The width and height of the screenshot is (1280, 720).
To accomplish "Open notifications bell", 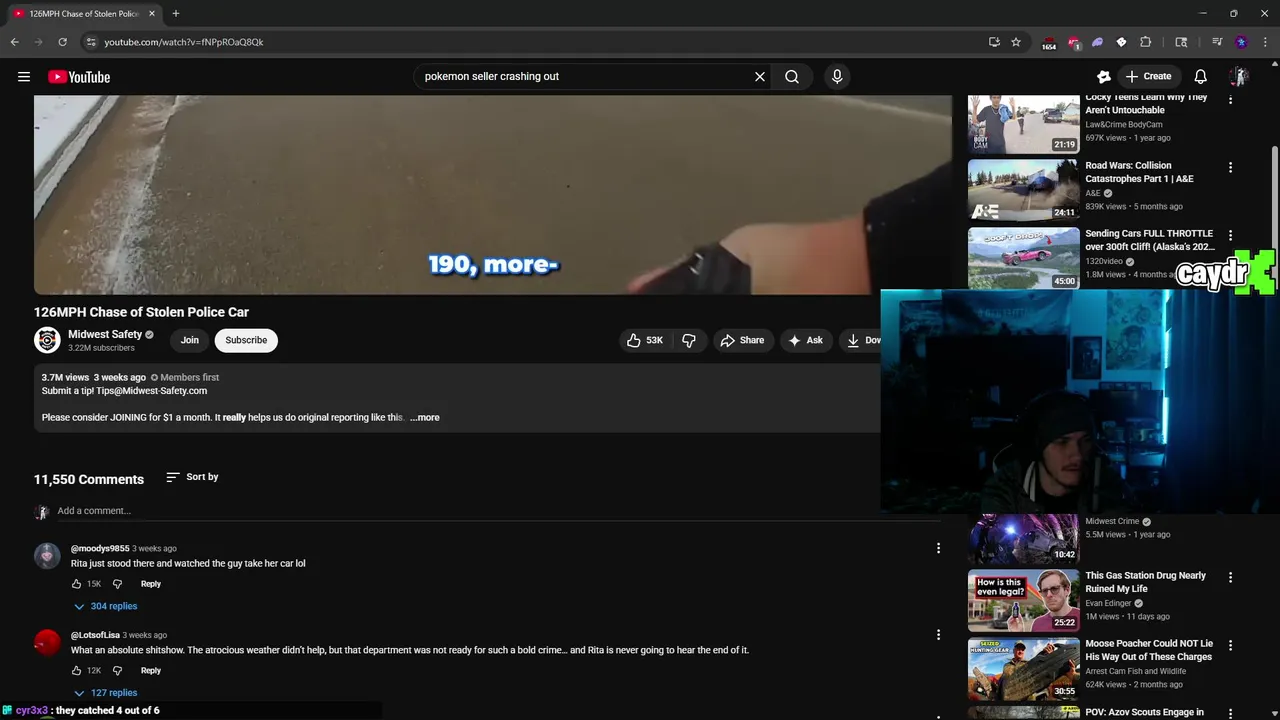I will pyautogui.click(x=1201, y=76).
